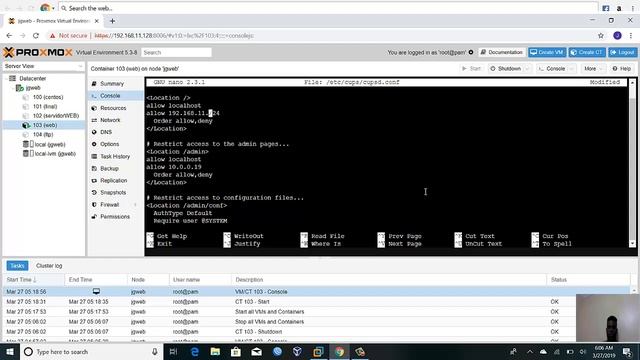640x360 pixels.
Task: Select Datacenter in the tree
Action: 32,78
